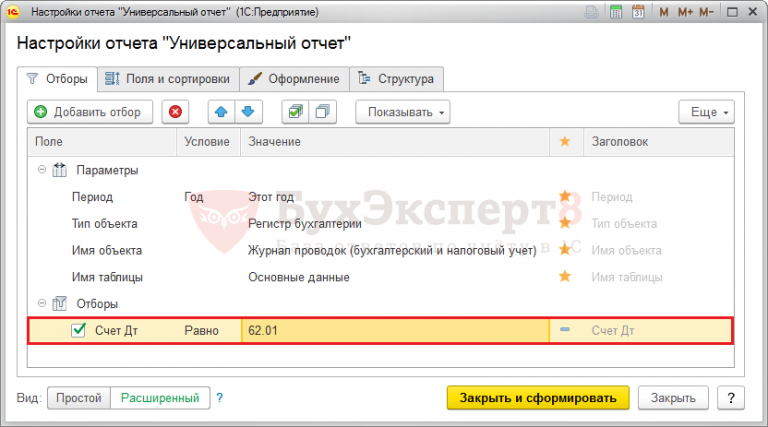Click the Заголовок column header
Screen dimensions: 768x427
659,142
